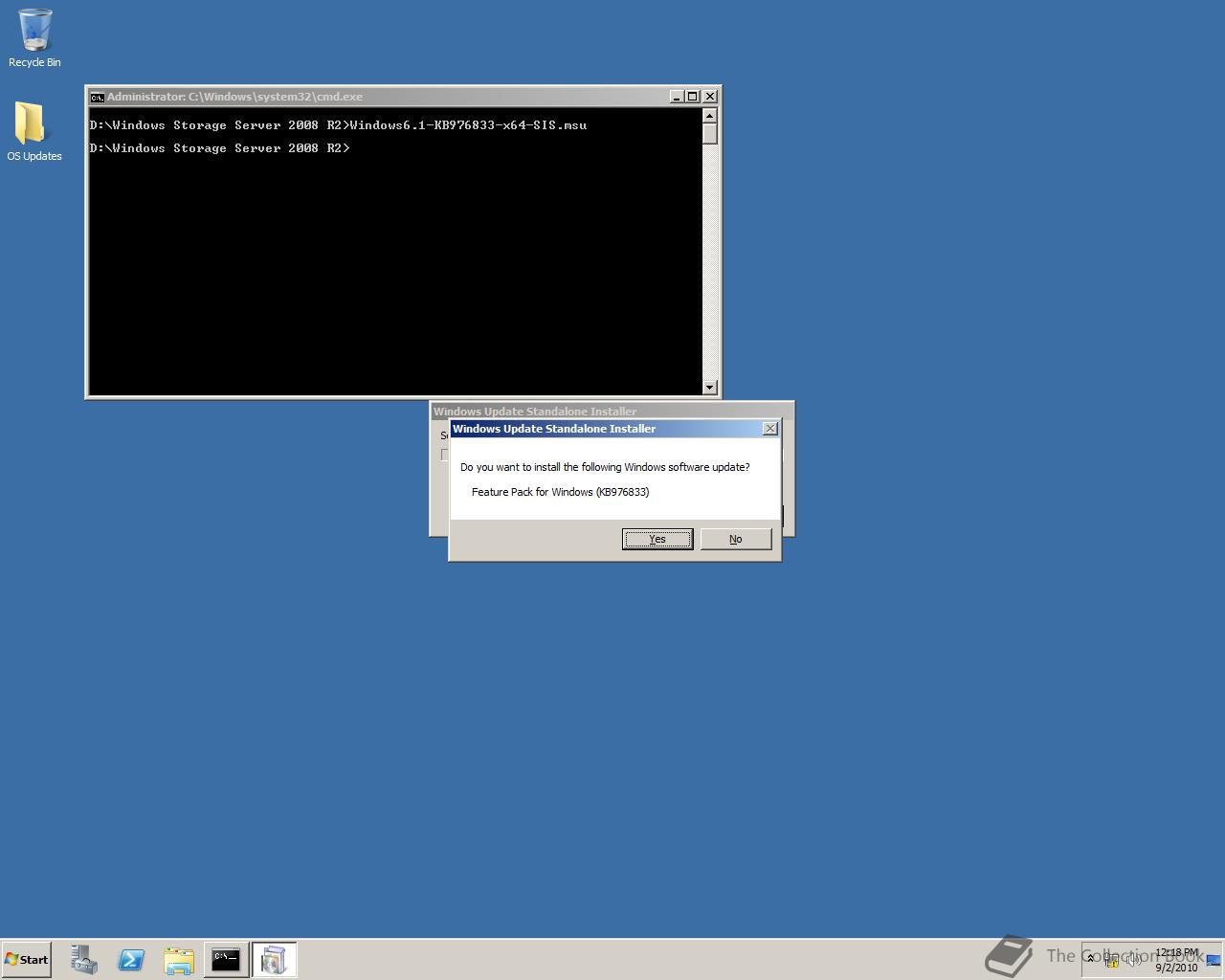Viewport: 1225px width, 980px height.
Task: Open the network status tray icon
Action: [x=1111, y=960]
